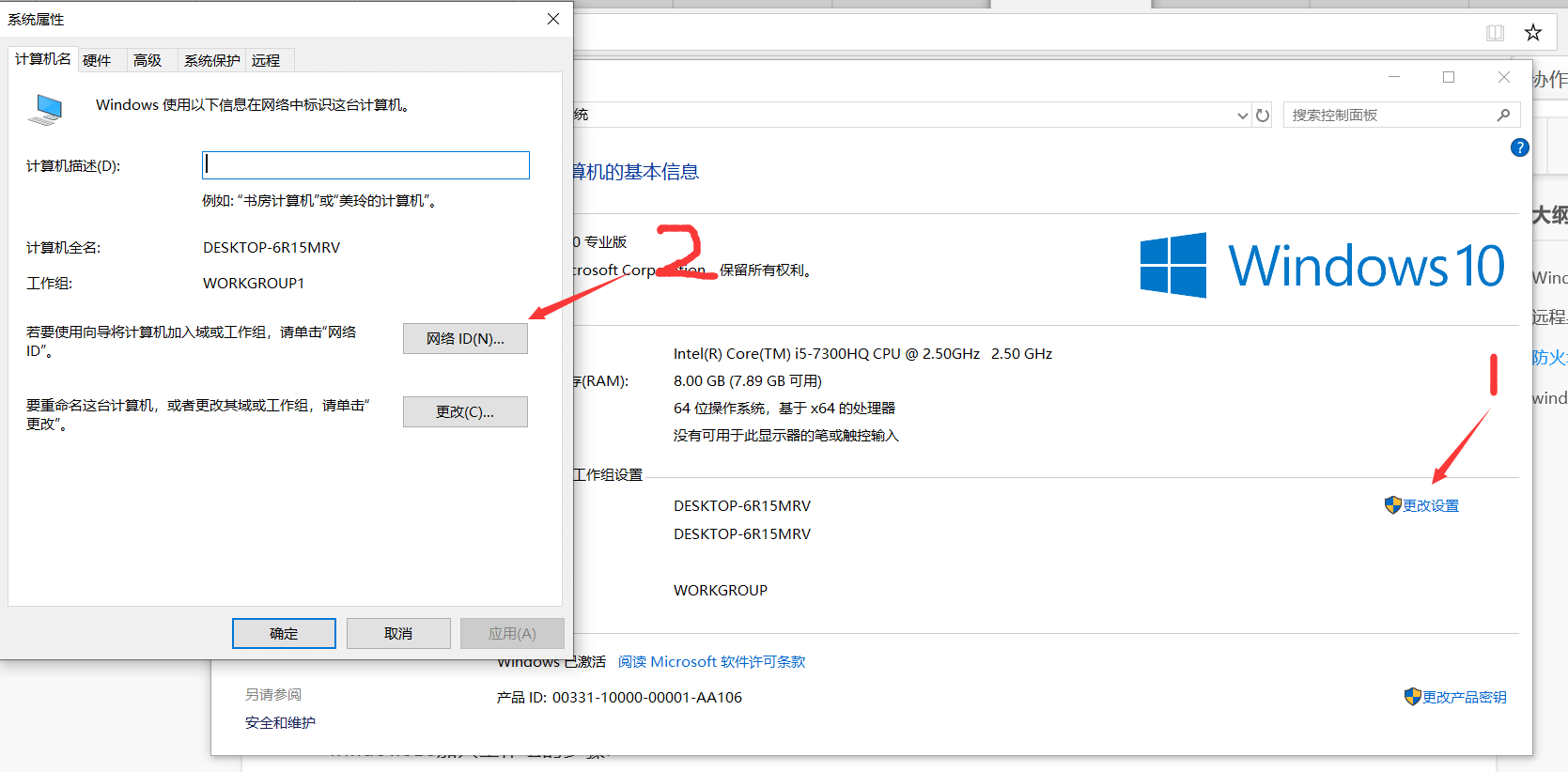Open the 远程 tab
Screen dimensions: 1568x772
(x=266, y=61)
